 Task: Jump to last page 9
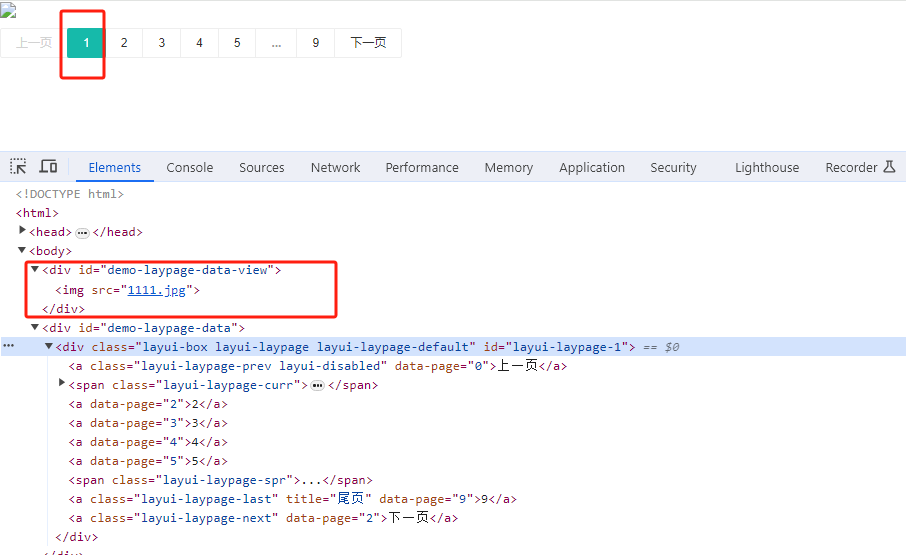(315, 43)
